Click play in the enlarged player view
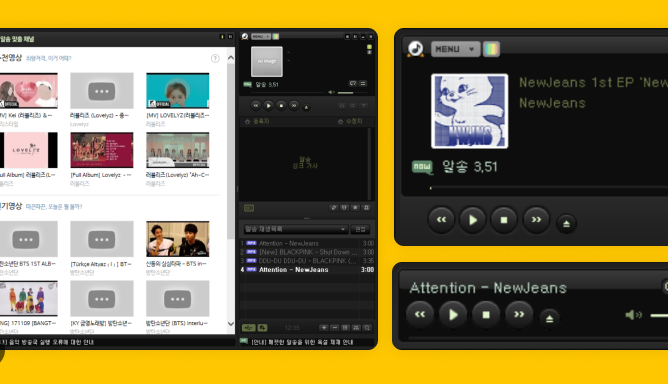Screen dimensions: 668x384 [x=473, y=220]
